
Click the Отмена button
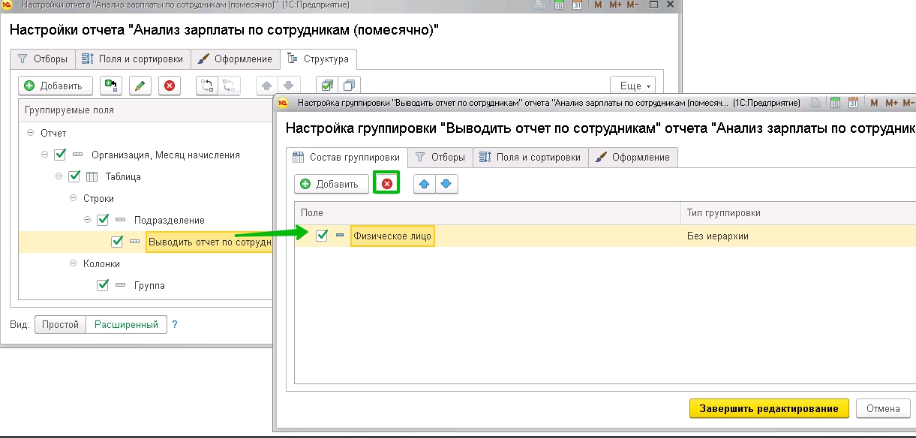[x=883, y=408]
